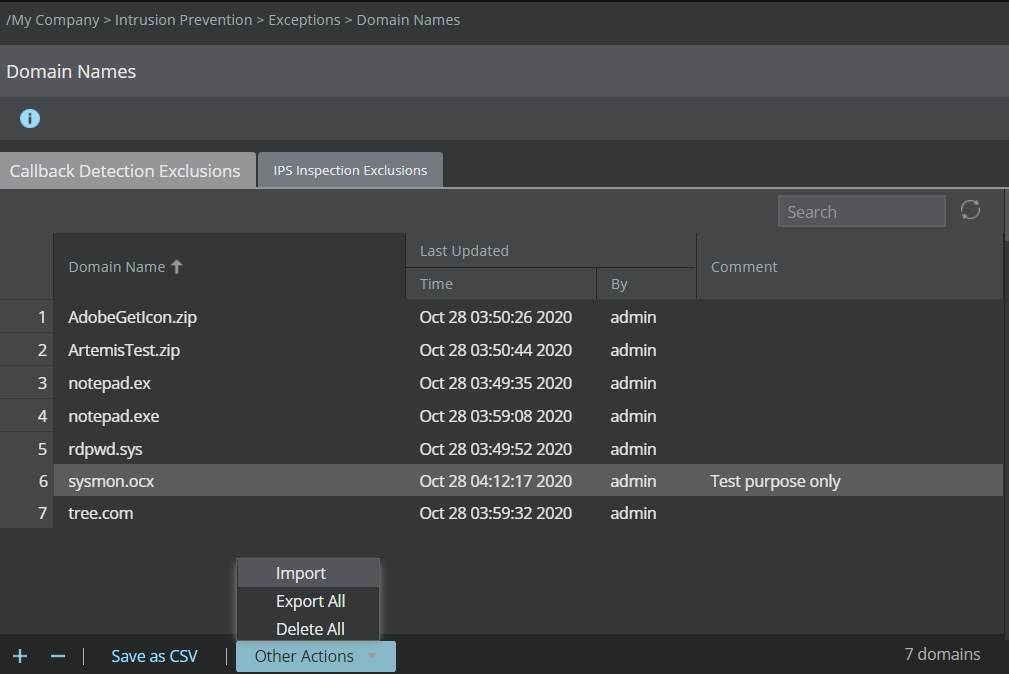This screenshot has height=674, width=1009.
Task: Choose Import from the actions menu
Action: (x=308, y=573)
